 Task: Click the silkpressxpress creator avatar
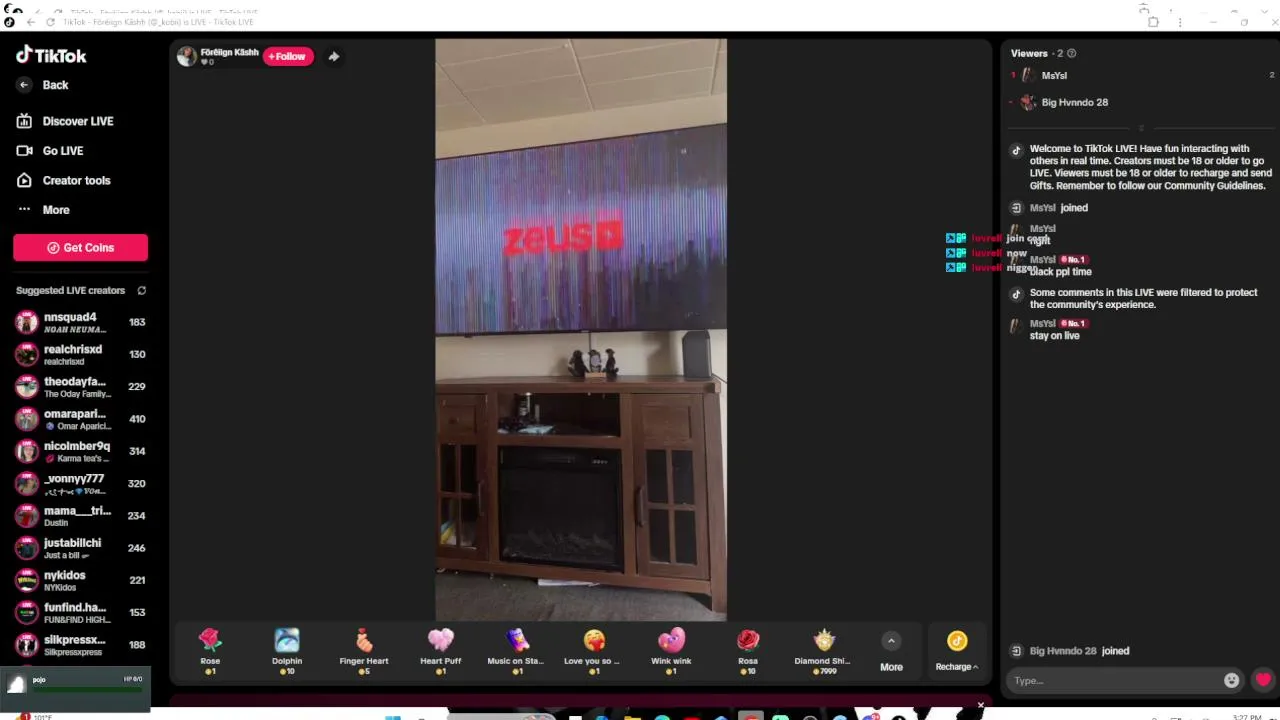click(27, 645)
